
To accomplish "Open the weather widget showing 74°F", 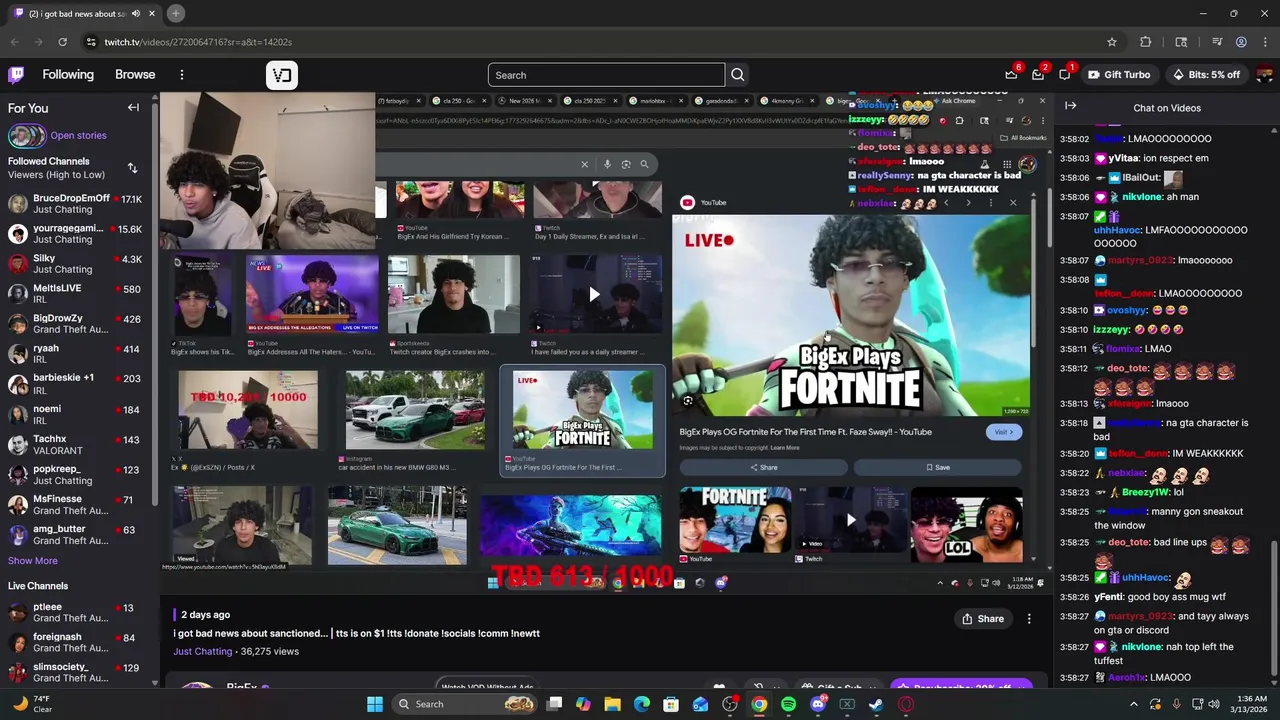I will [31, 704].
